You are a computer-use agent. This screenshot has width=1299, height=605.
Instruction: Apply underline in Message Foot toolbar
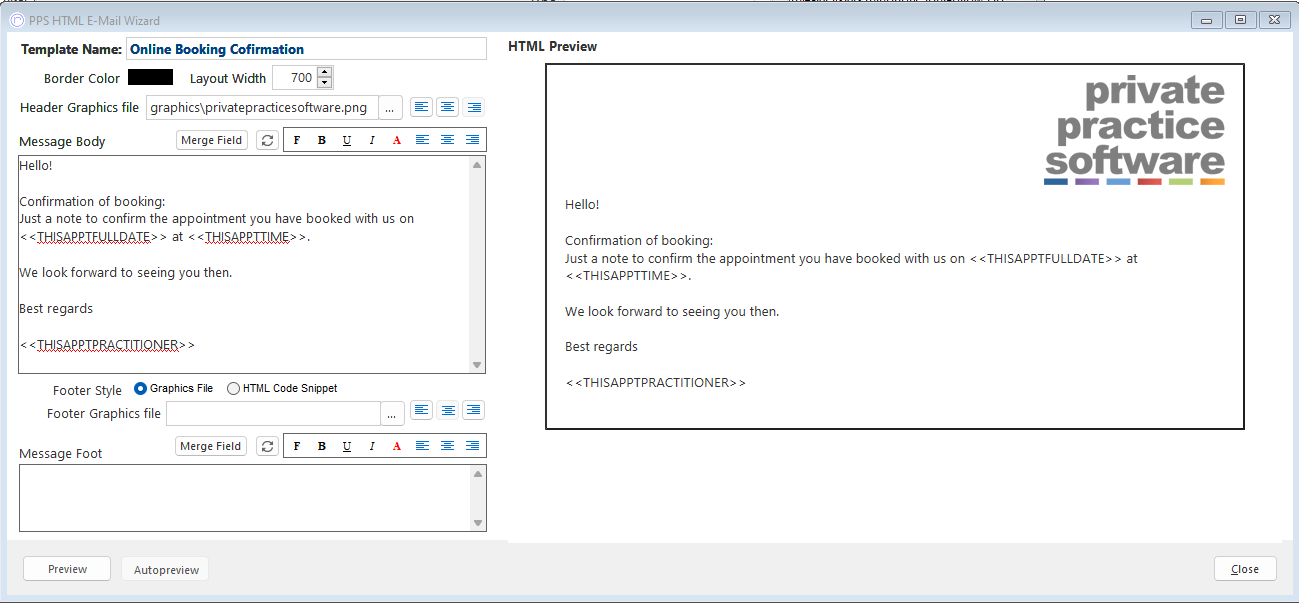tap(347, 446)
